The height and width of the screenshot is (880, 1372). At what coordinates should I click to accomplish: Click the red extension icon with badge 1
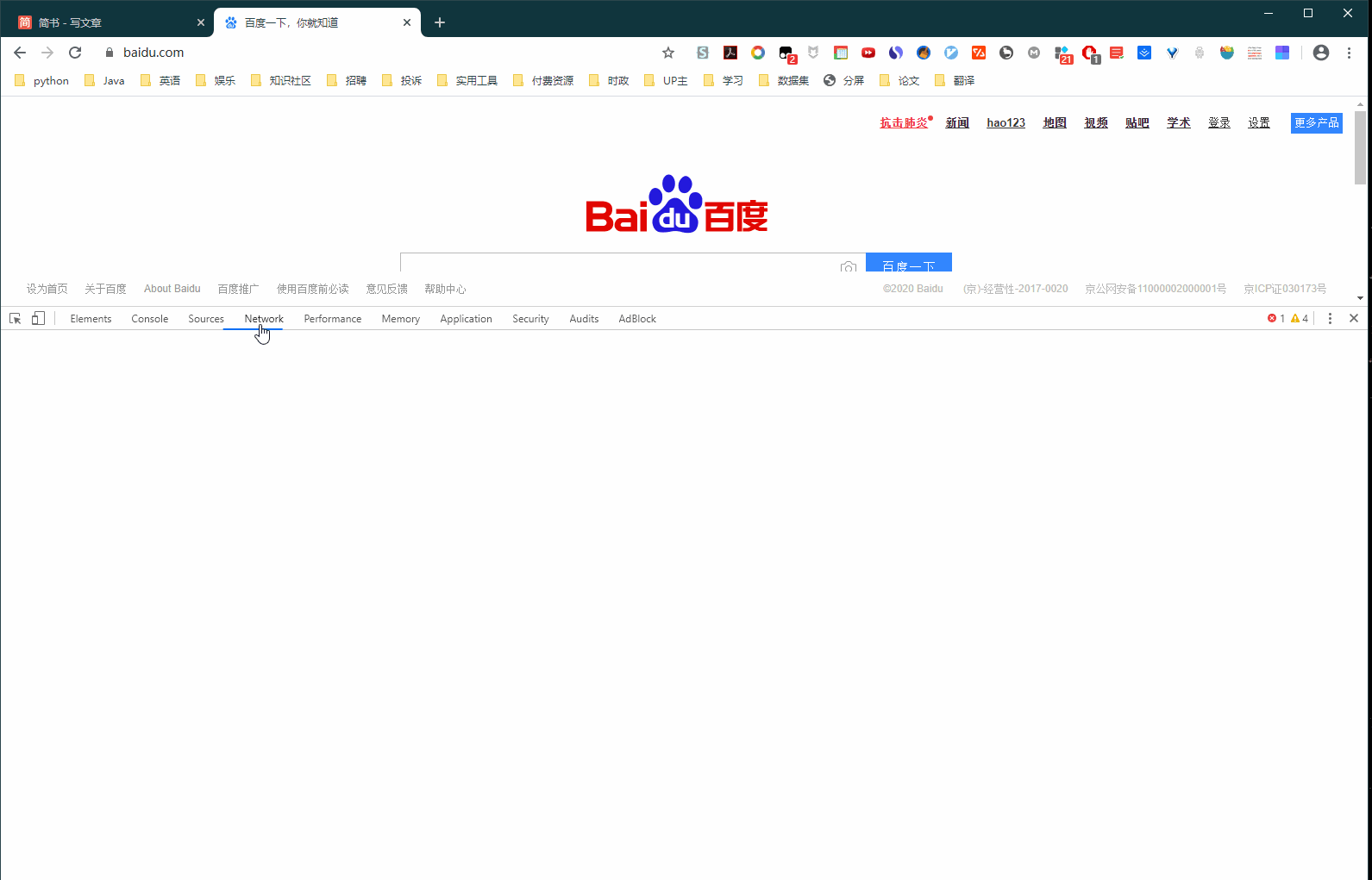[x=1091, y=54]
